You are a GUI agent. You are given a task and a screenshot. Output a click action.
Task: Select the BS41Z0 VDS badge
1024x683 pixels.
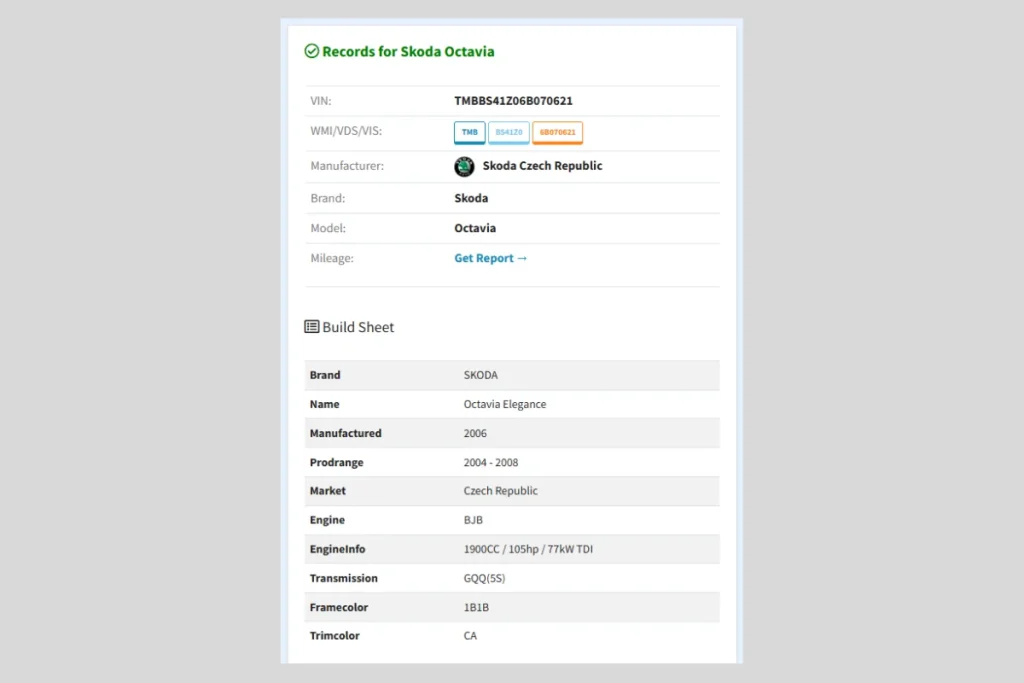(x=509, y=132)
